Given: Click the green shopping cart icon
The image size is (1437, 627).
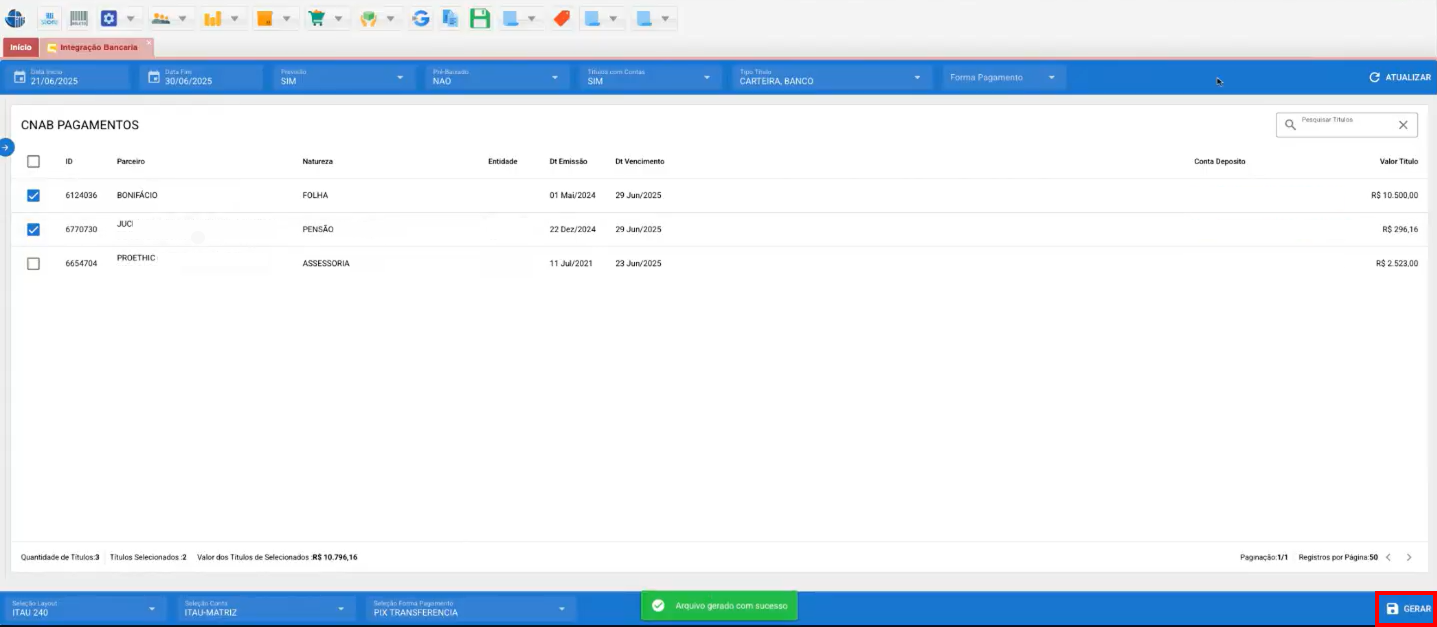Looking at the screenshot, I should (316, 18).
